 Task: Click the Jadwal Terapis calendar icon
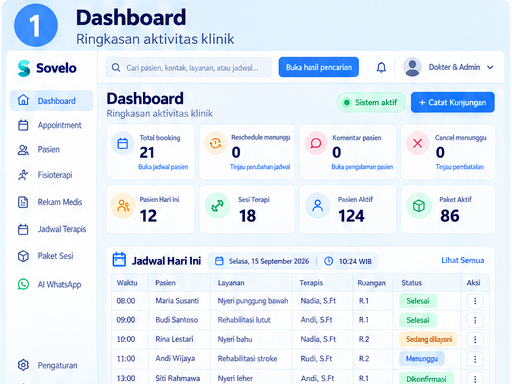23,229
